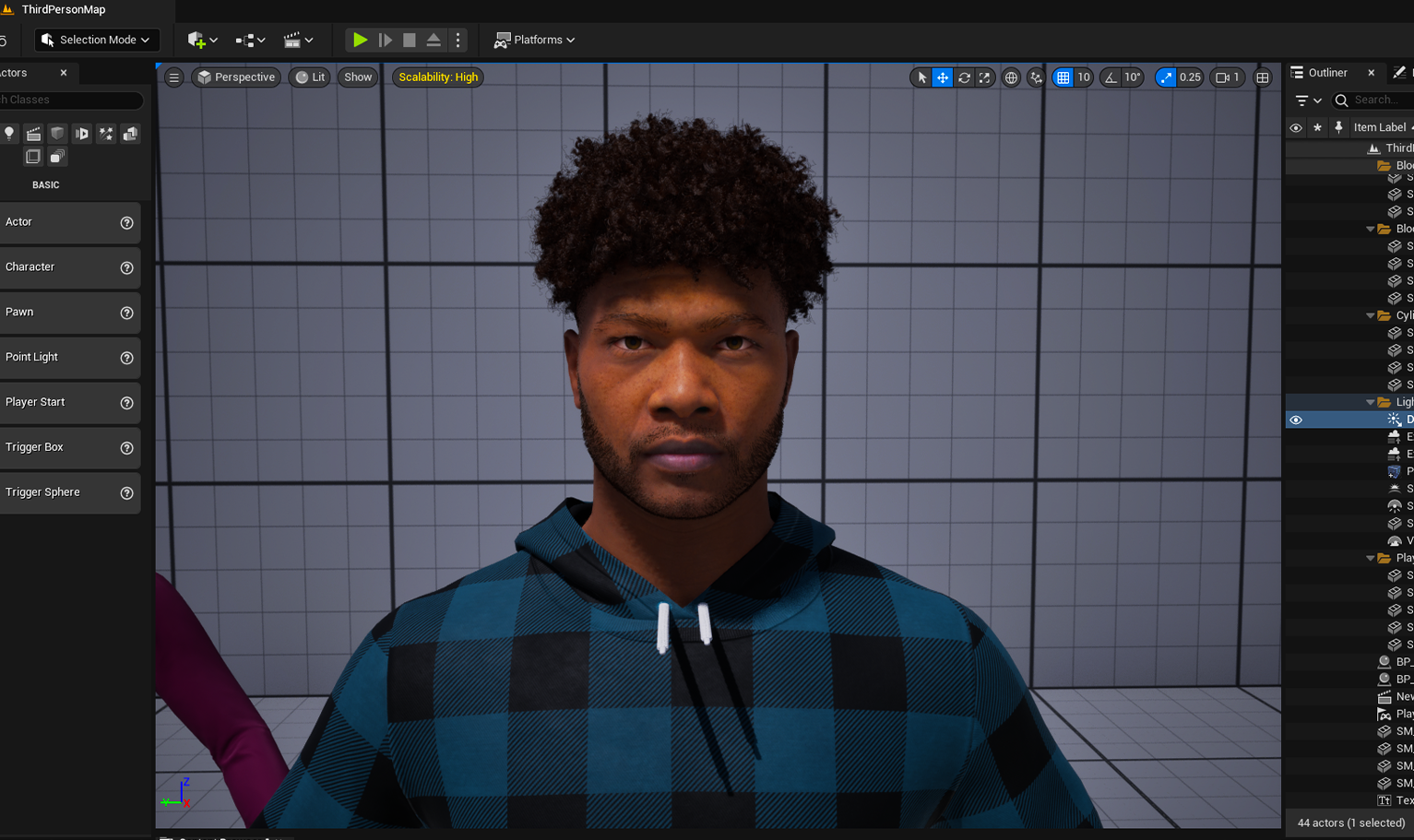Open help icon next to Point Light
This screenshot has width=1414, height=840.
[x=127, y=358]
